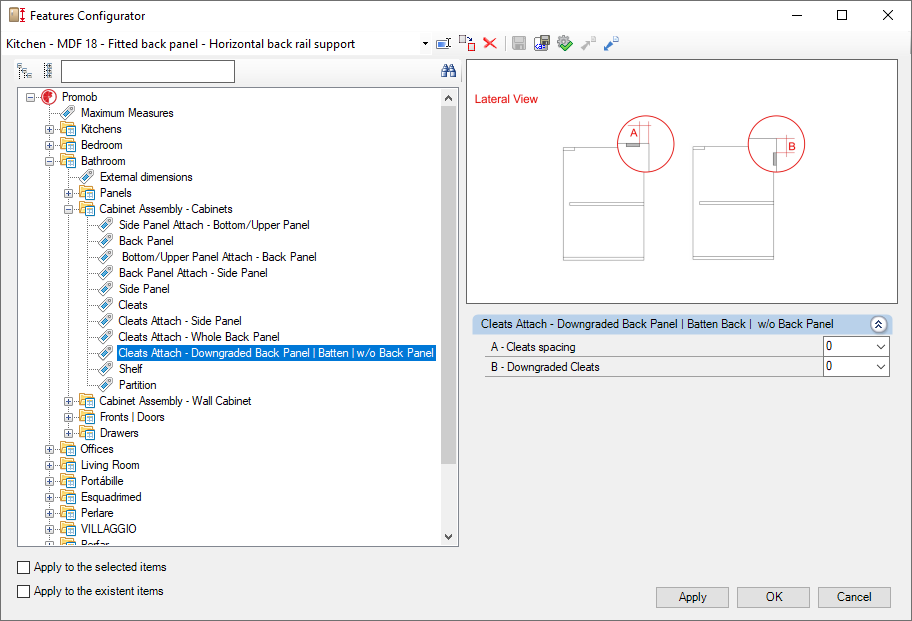
Task: Click the tag icon beside Cleats
Action: 105,305
